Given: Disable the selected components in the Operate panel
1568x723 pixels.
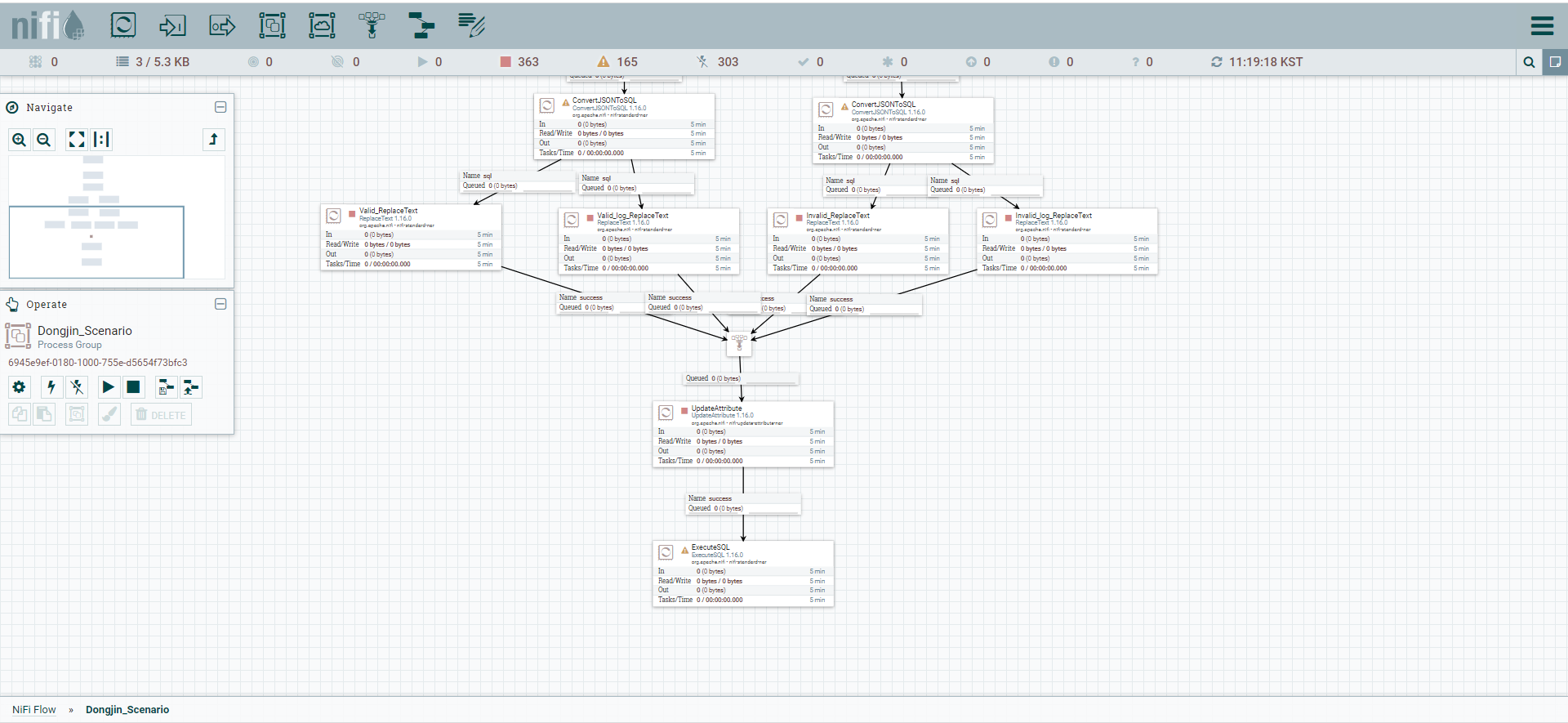Looking at the screenshot, I should point(77,387).
